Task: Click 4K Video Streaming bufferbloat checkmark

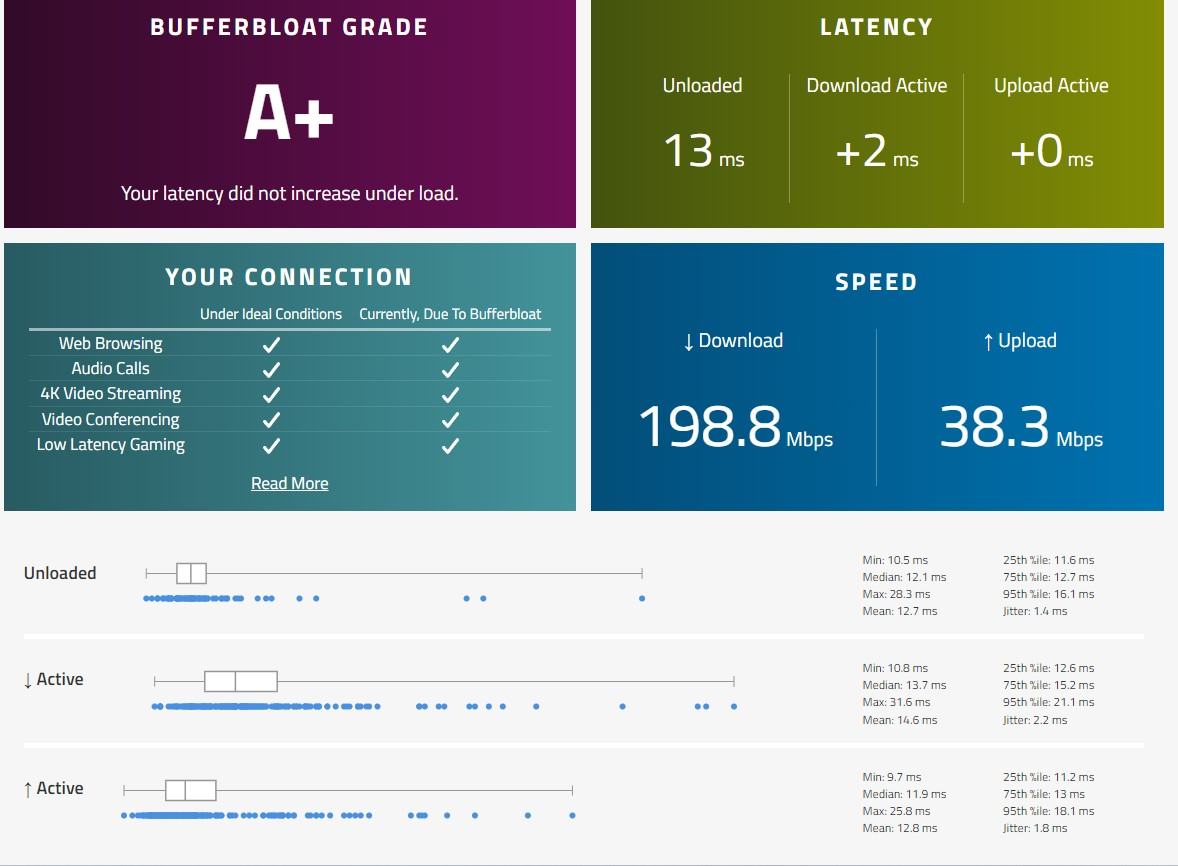Action: pos(450,395)
